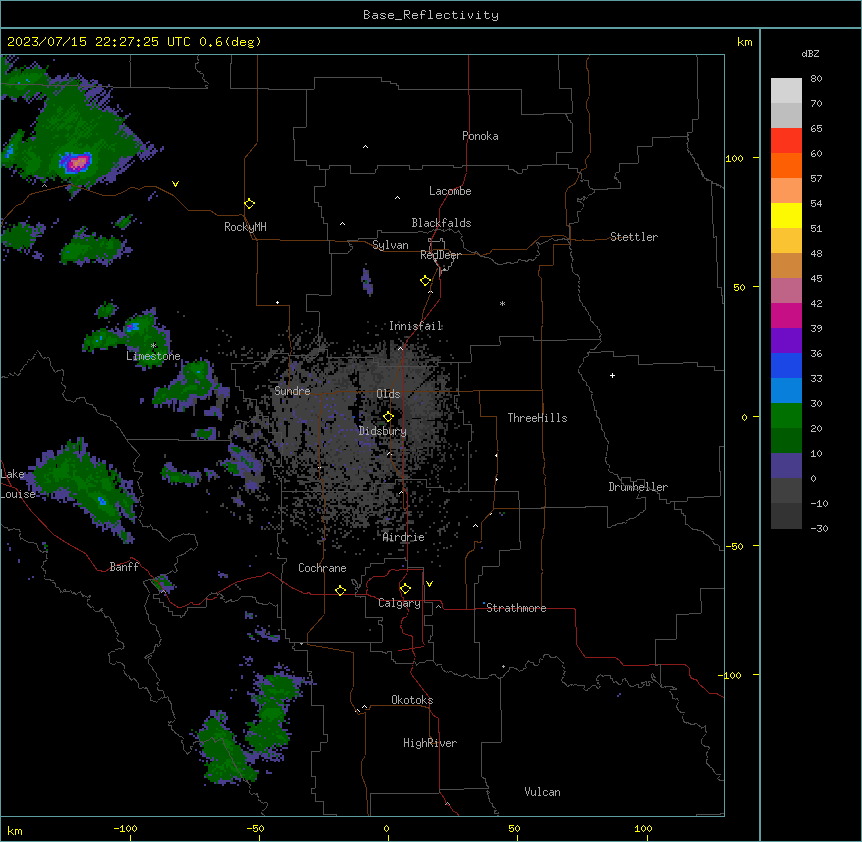
Task: Click the yellow station marker near RockyMH
Action: 249,204
